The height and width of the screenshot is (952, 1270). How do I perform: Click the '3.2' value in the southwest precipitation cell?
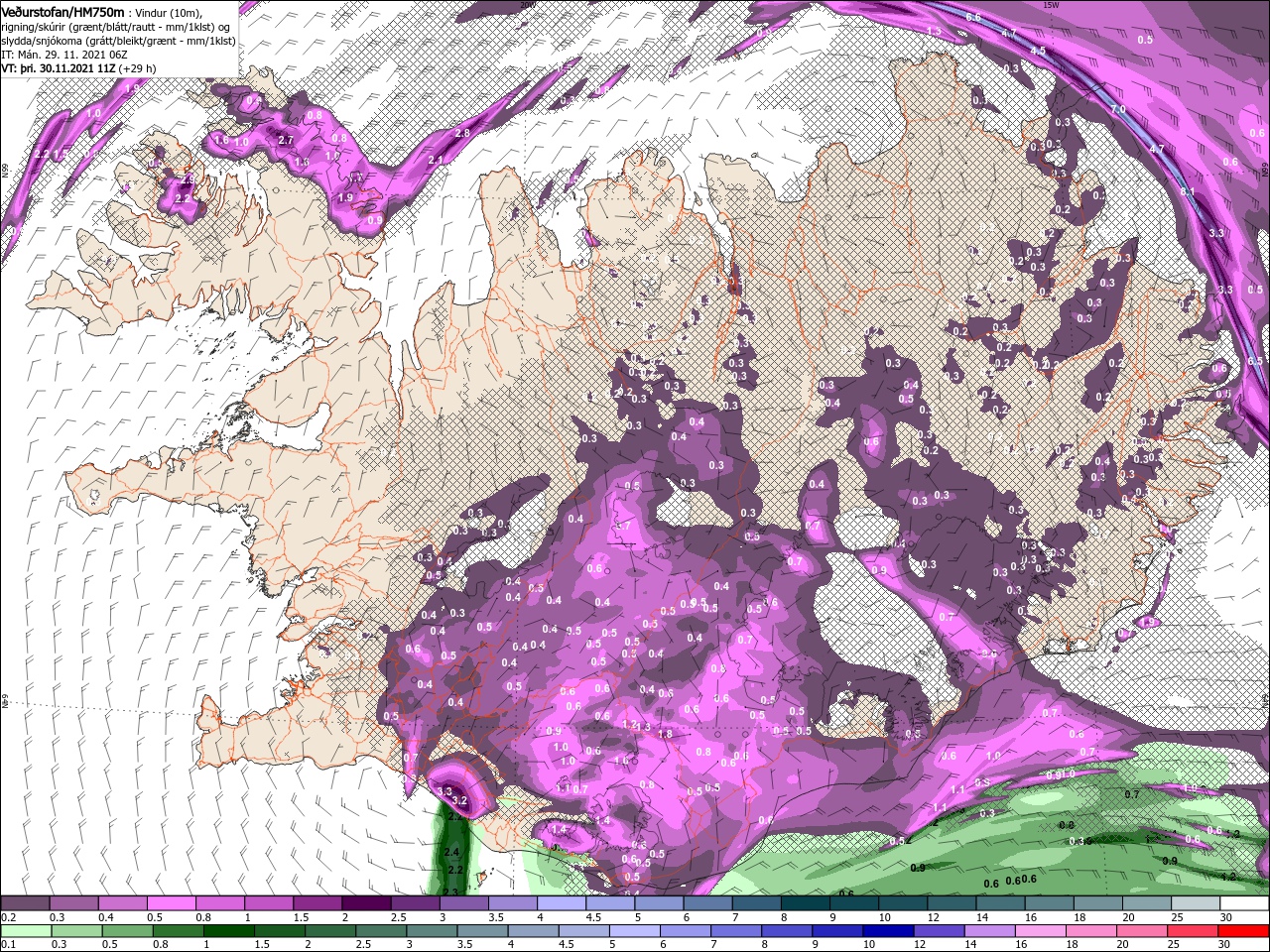pyautogui.click(x=459, y=799)
